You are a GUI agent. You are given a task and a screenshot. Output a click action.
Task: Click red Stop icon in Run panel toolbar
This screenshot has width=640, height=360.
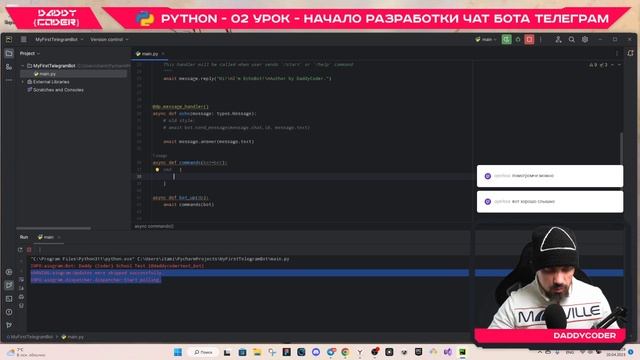coord(29,249)
